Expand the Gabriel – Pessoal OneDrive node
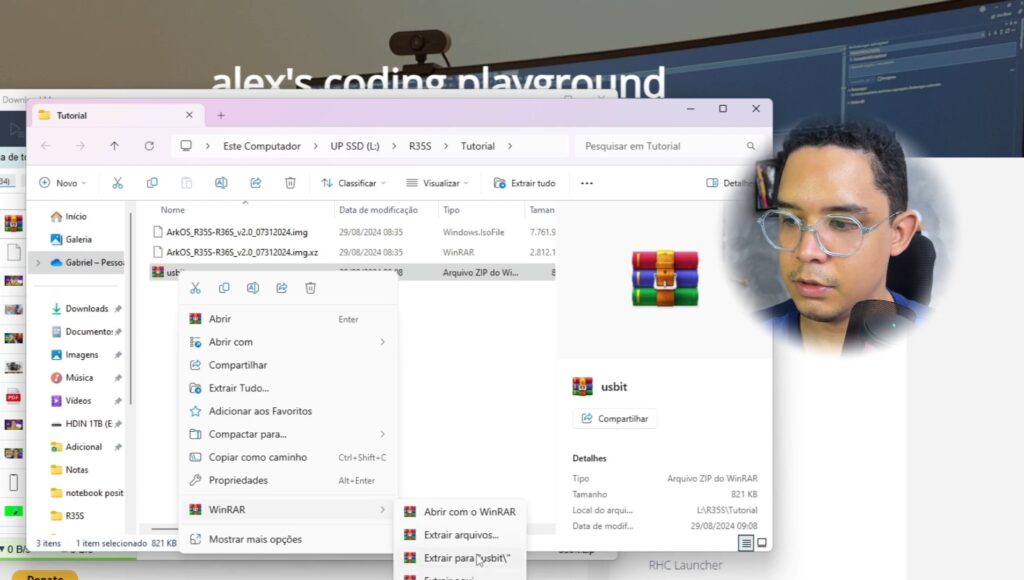Image resolution: width=1024 pixels, height=580 pixels. [x=38, y=263]
